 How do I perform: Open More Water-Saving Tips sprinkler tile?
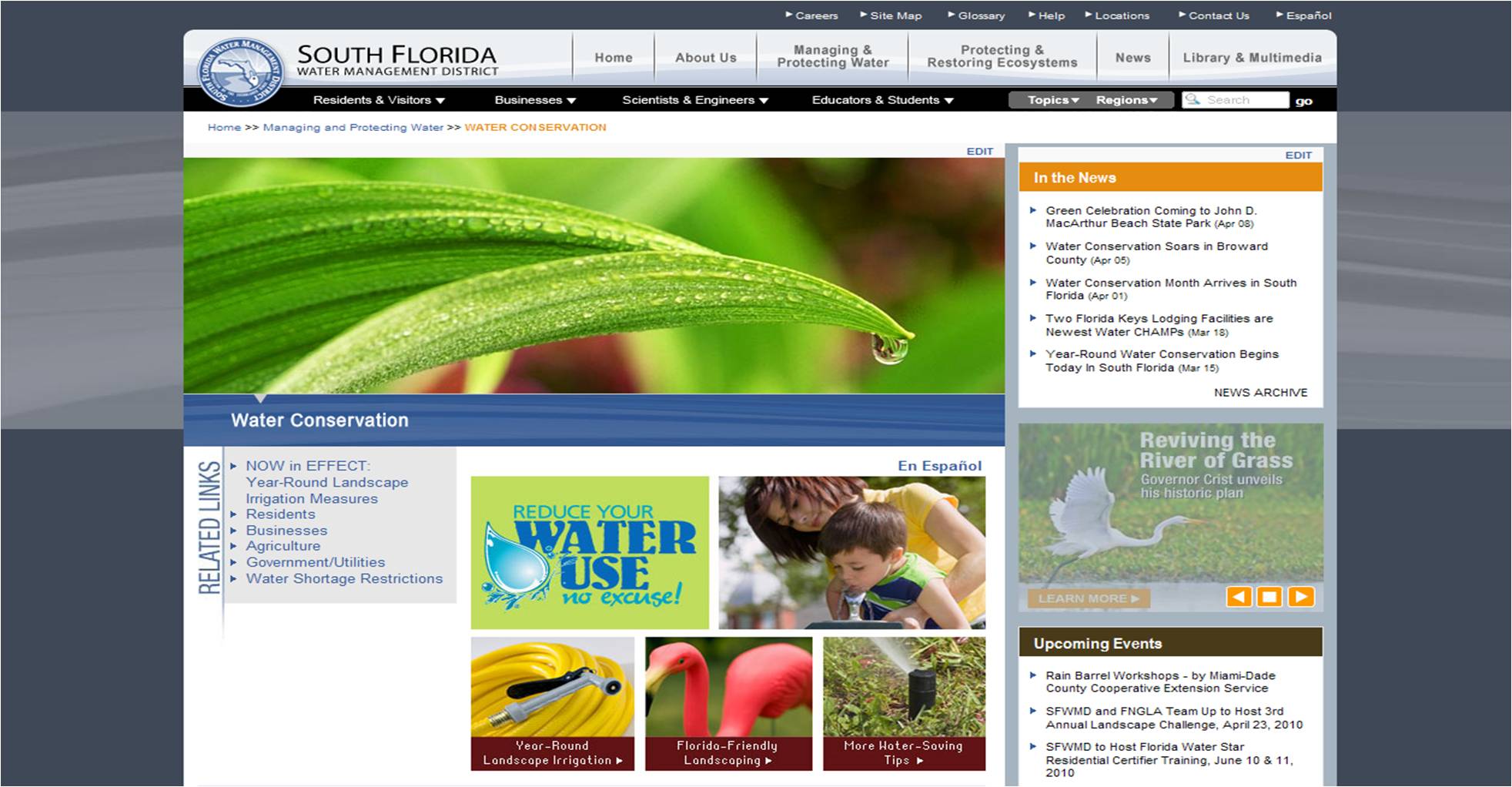pyautogui.click(x=904, y=703)
